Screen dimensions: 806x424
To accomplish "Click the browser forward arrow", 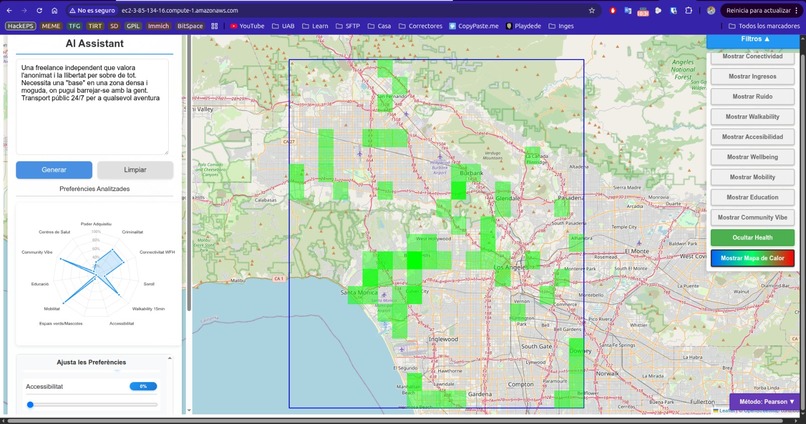I will click(x=24, y=10).
